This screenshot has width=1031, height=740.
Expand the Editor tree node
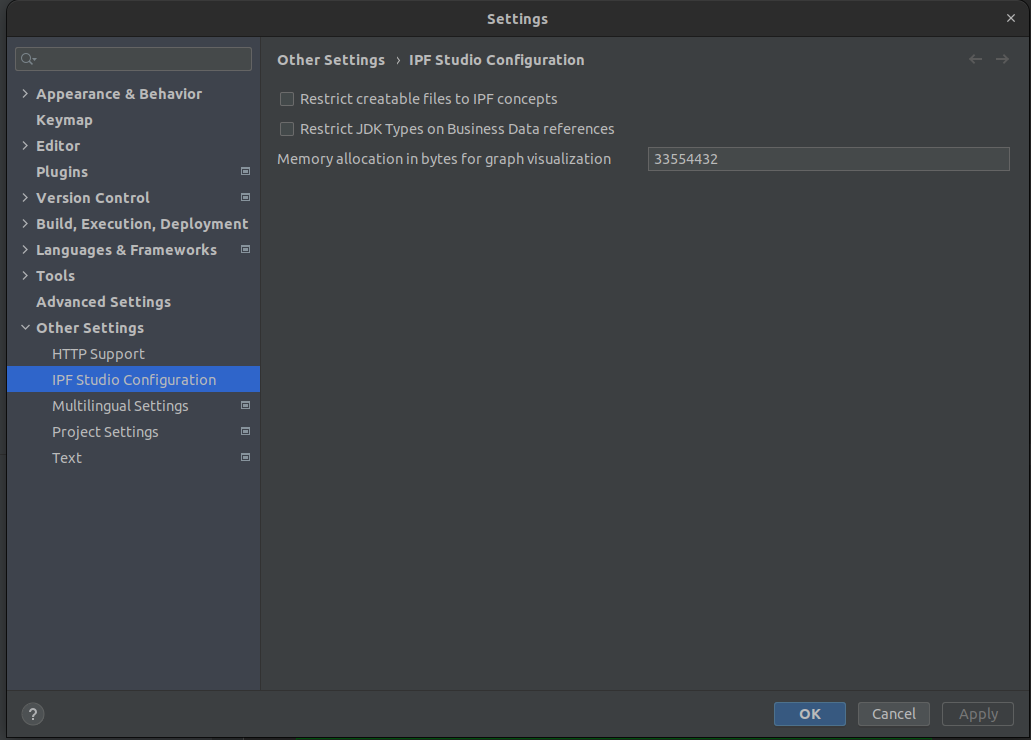[x=24, y=145]
